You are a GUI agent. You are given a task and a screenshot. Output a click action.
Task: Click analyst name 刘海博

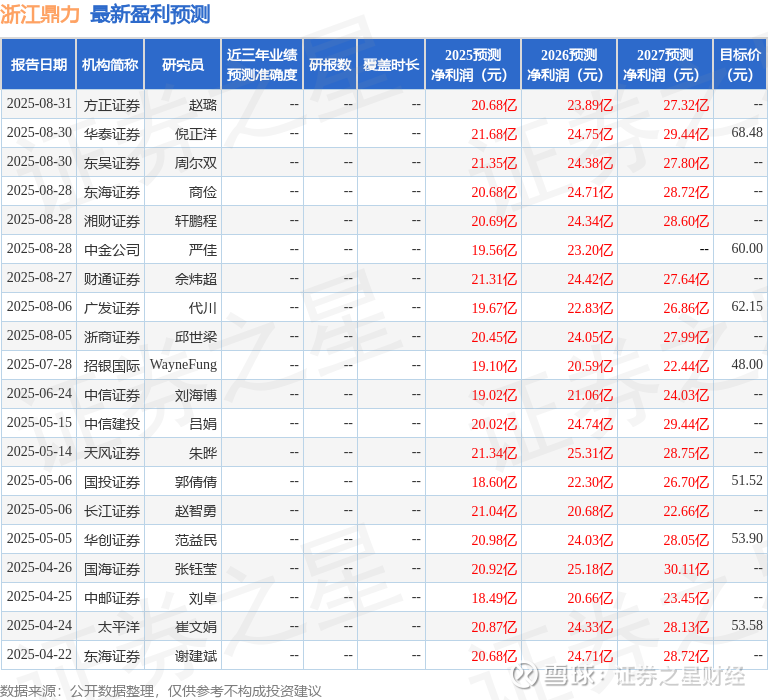196,395
